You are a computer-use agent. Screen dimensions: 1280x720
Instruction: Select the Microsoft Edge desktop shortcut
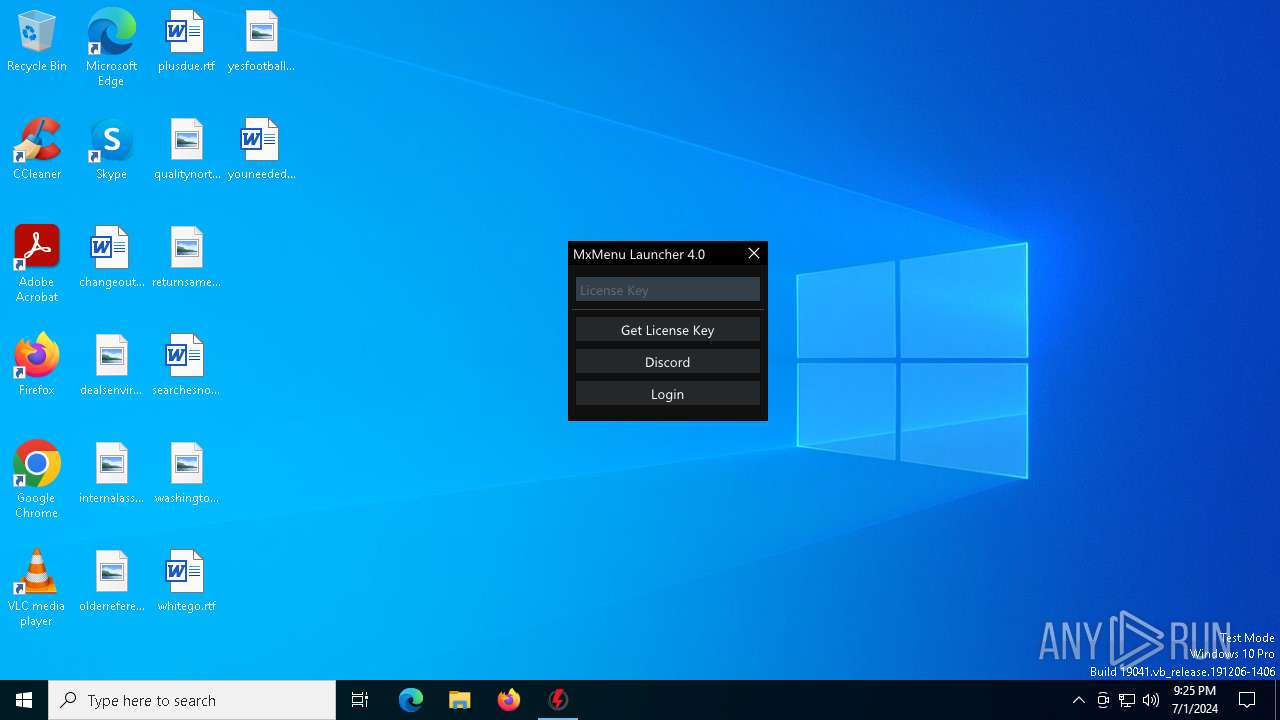tap(111, 48)
